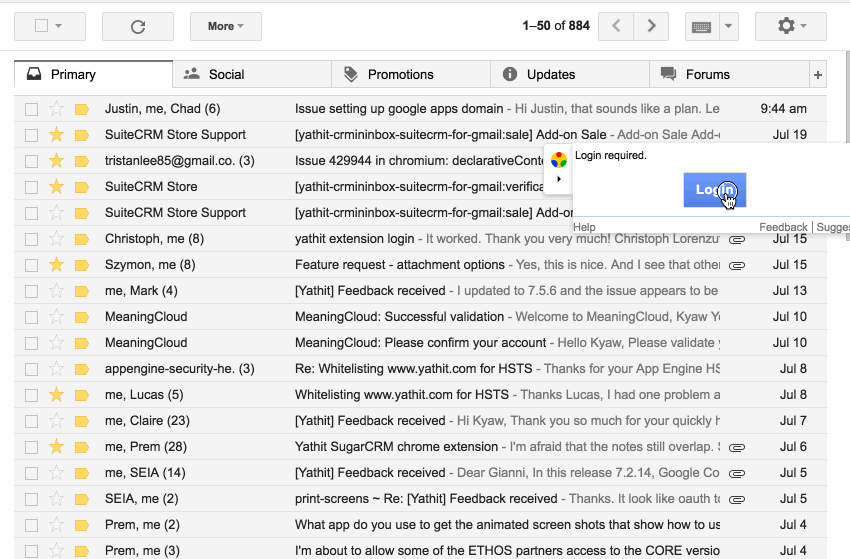Image resolution: width=850 pixels, height=559 pixels.
Task: Click the colorful Yathit extension icon
Action: click(x=558, y=160)
